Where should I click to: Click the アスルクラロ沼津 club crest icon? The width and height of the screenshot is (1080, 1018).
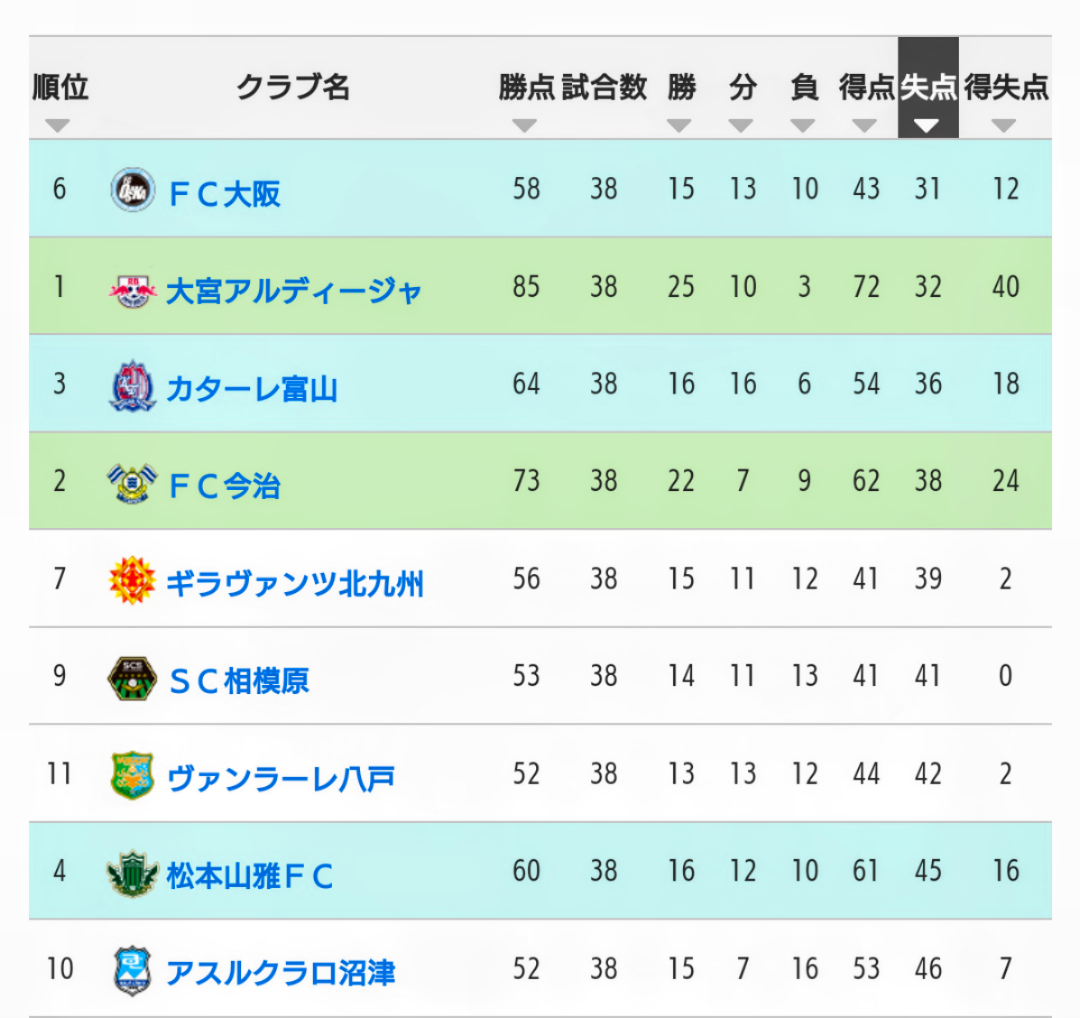pyautogui.click(x=132, y=971)
